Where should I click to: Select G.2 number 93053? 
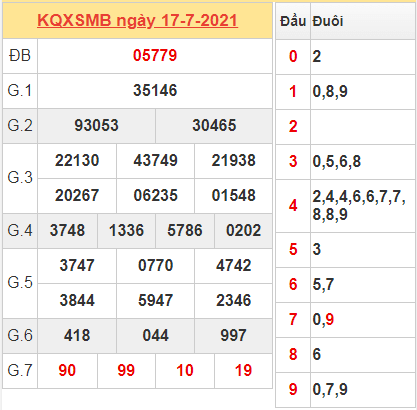[x=96, y=125]
